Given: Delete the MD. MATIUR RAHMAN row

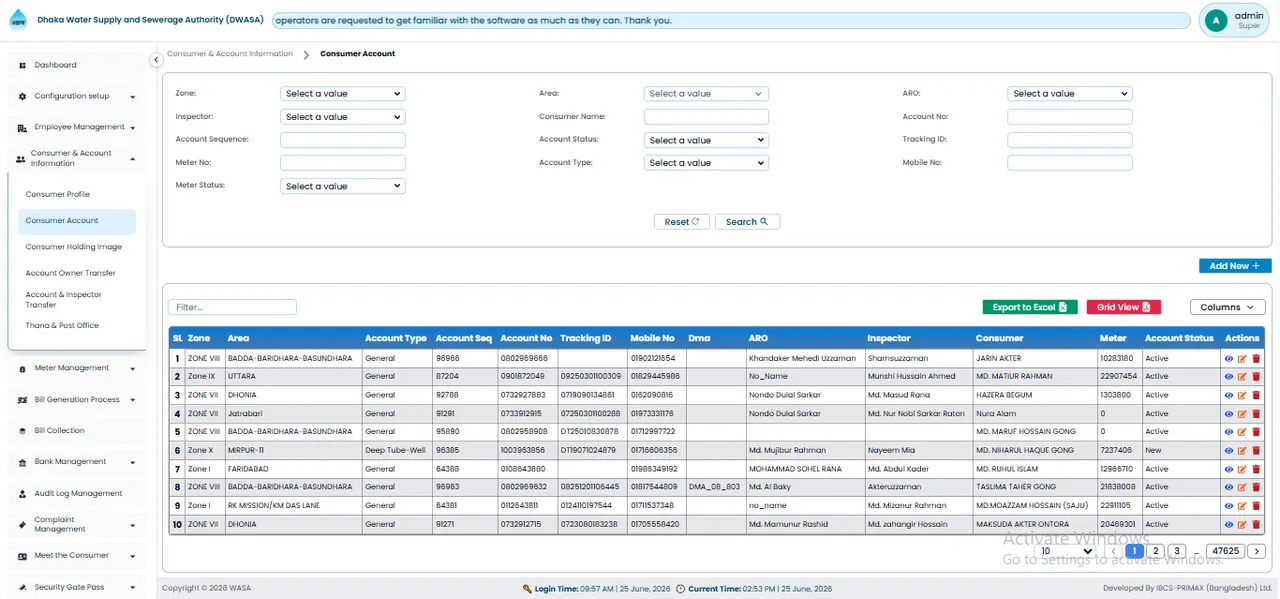Looking at the screenshot, I should (x=1256, y=377).
